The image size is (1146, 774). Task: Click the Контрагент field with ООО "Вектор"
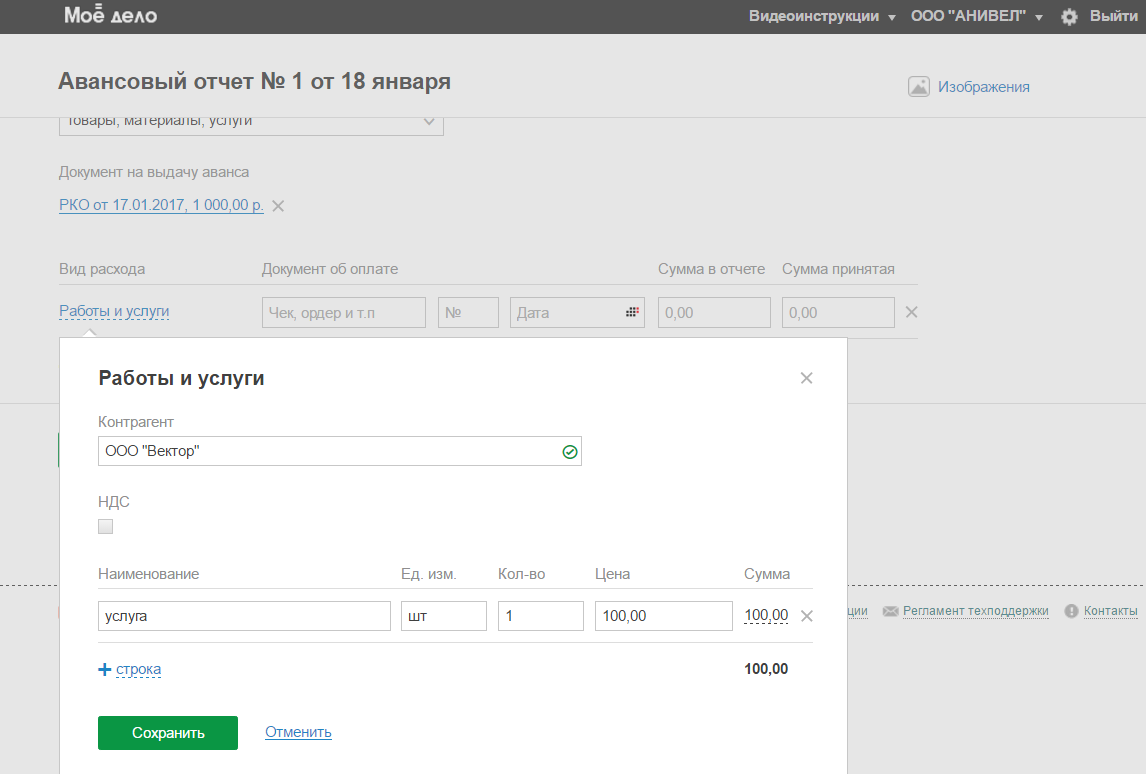[328, 451]
